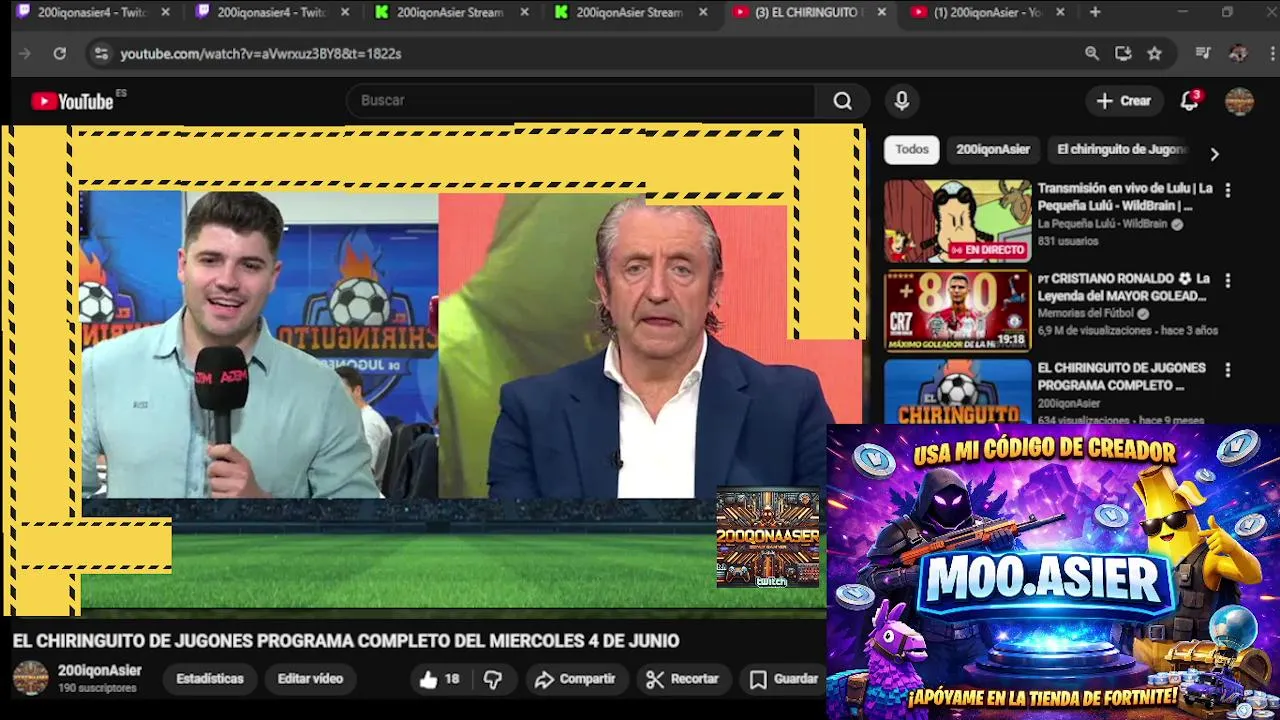The height and width of the screenshot is (720, 1280).
Task: Click channel name 'La Pequeña Lulú - WildBrain'
Action: click(x=1102, y=225)
